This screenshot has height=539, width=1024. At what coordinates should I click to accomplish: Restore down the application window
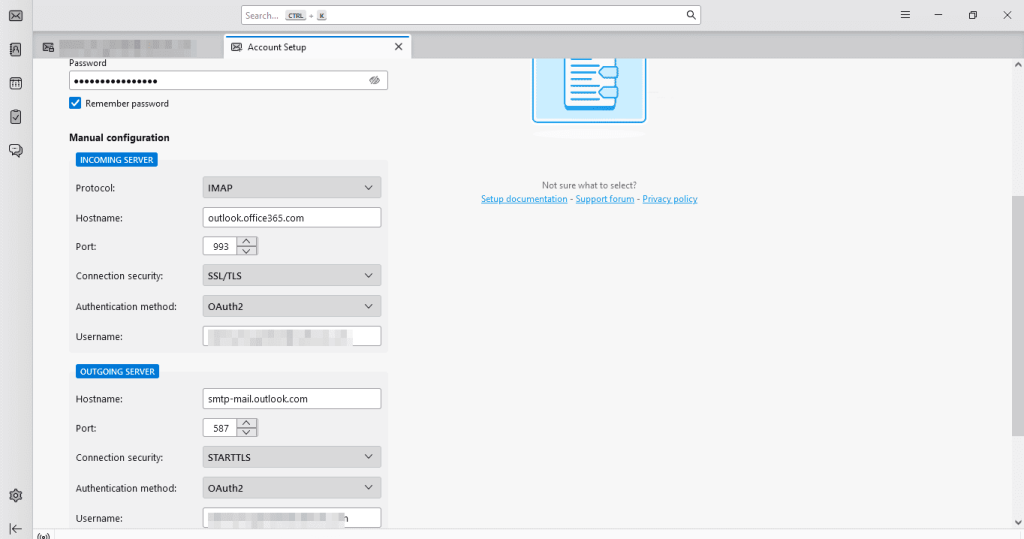(x=972, y=15)
